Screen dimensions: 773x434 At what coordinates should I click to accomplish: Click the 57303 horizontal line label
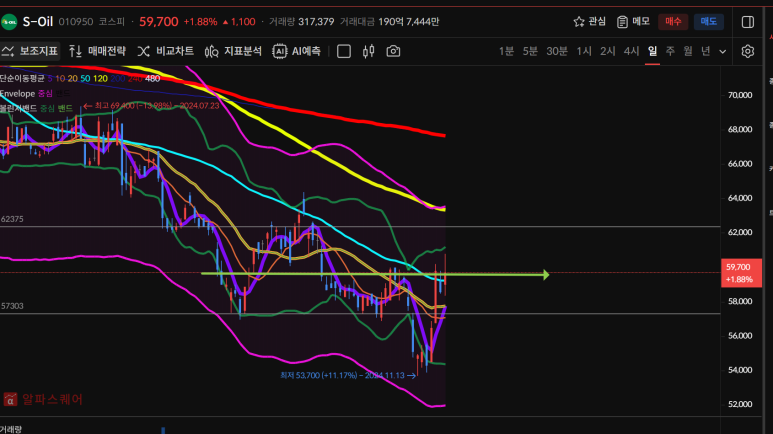coord(12,306)
